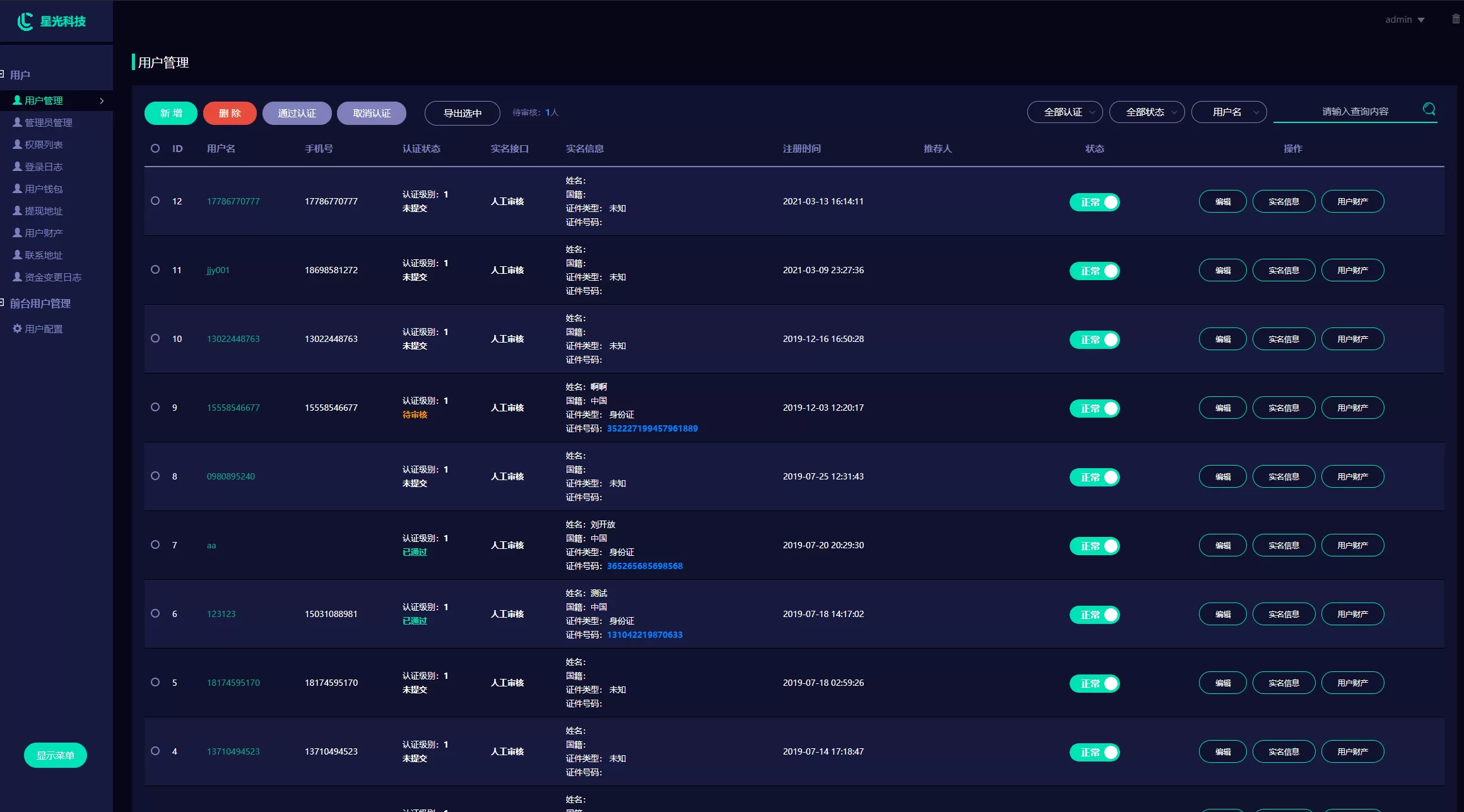The image size is (1464, 812).
Task: Click user icon beside 登录日志
Action: [x=17, y=167]
